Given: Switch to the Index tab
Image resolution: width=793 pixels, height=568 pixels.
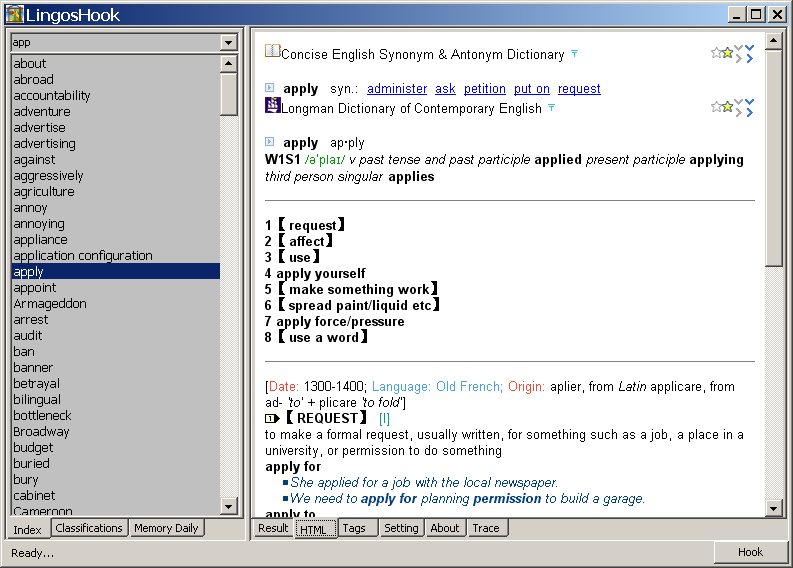Looking at the screenshot, I should 27,529.
